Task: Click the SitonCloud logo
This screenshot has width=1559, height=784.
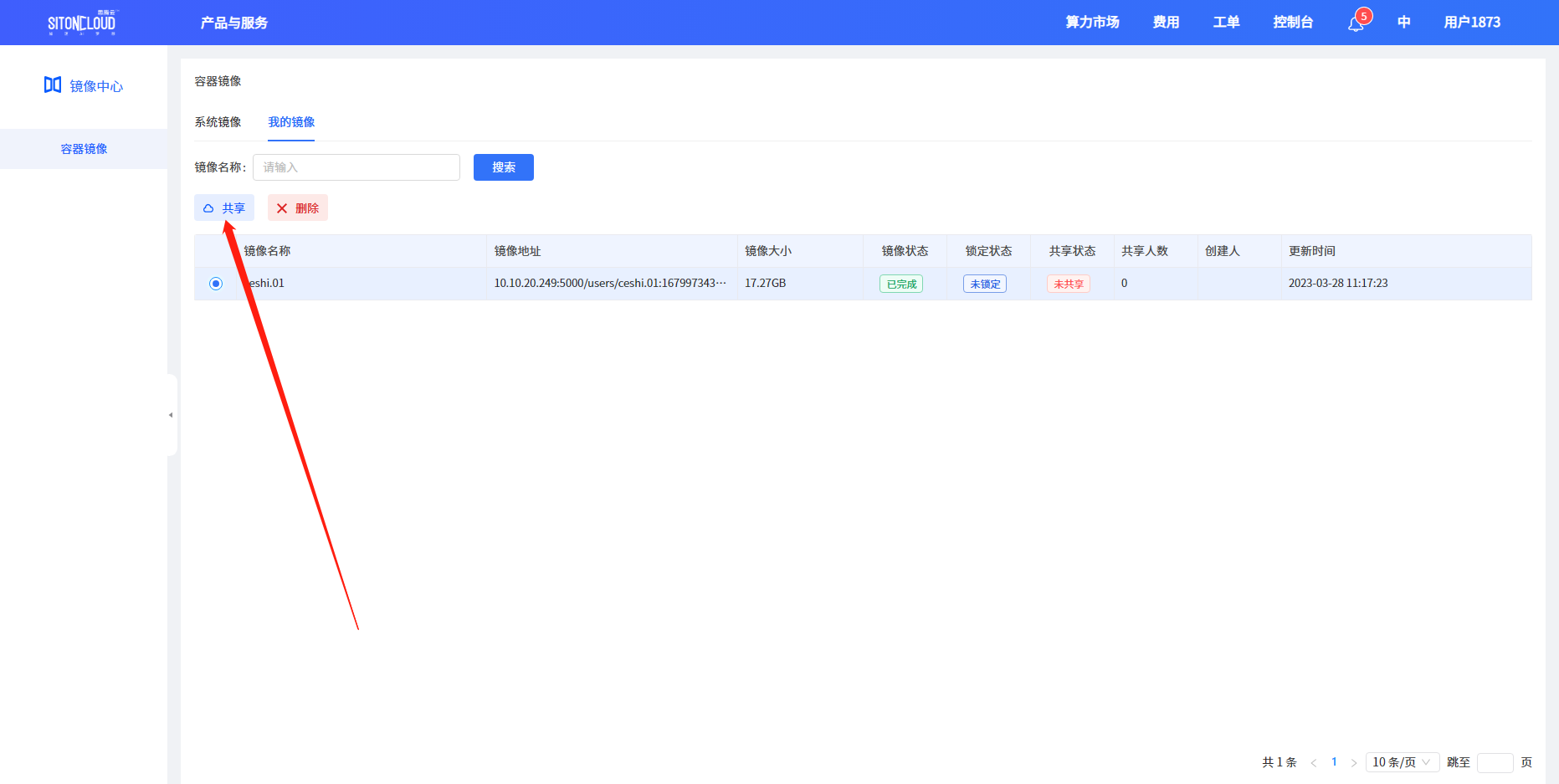Action: coord(81,23)
